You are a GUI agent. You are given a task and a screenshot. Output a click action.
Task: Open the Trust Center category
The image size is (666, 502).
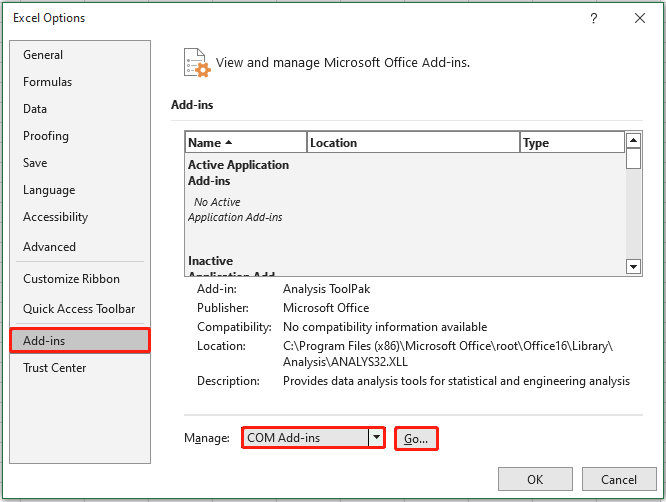(x=55, y=368)
